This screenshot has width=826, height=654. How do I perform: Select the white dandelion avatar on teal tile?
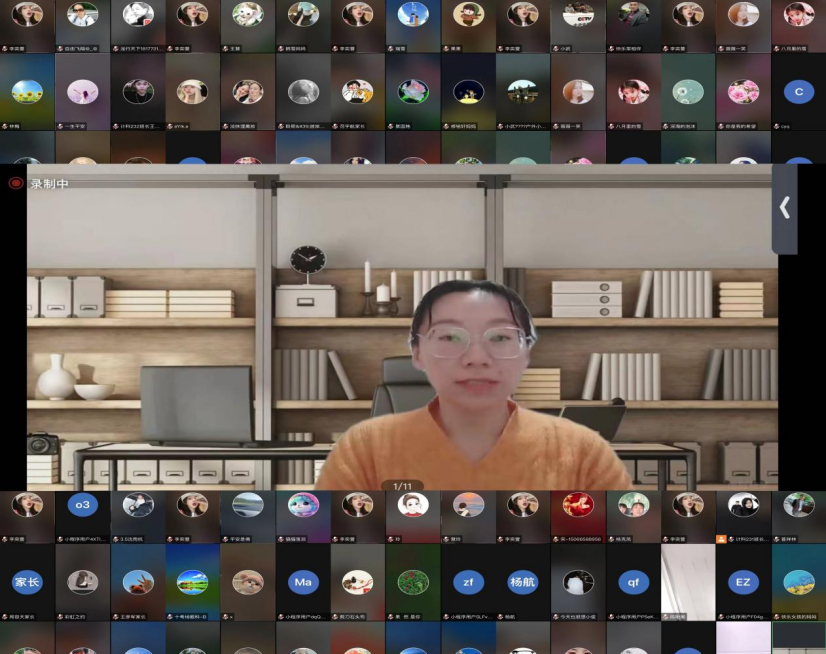coord(687,92)
